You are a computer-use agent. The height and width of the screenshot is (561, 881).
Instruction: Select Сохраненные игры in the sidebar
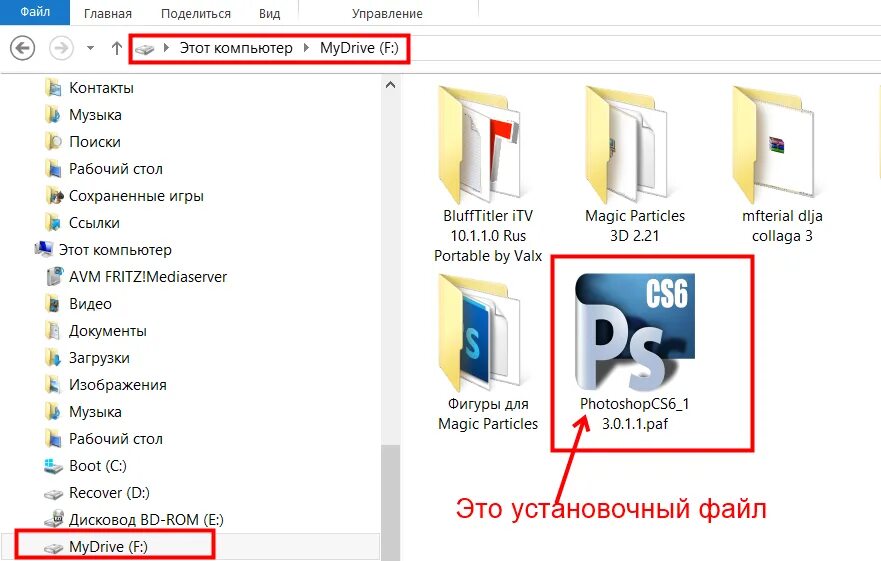click(x=136, y=196)
